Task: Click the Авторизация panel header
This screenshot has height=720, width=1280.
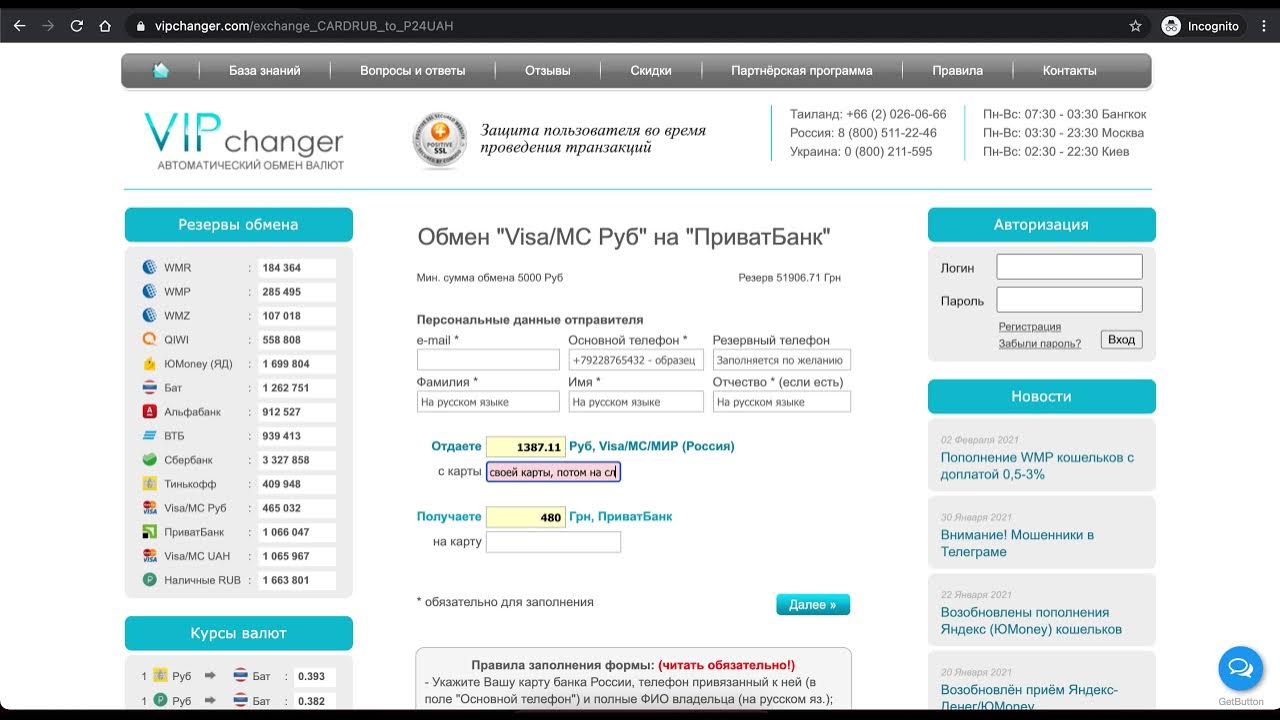Action: click(x=1042, y=225)
